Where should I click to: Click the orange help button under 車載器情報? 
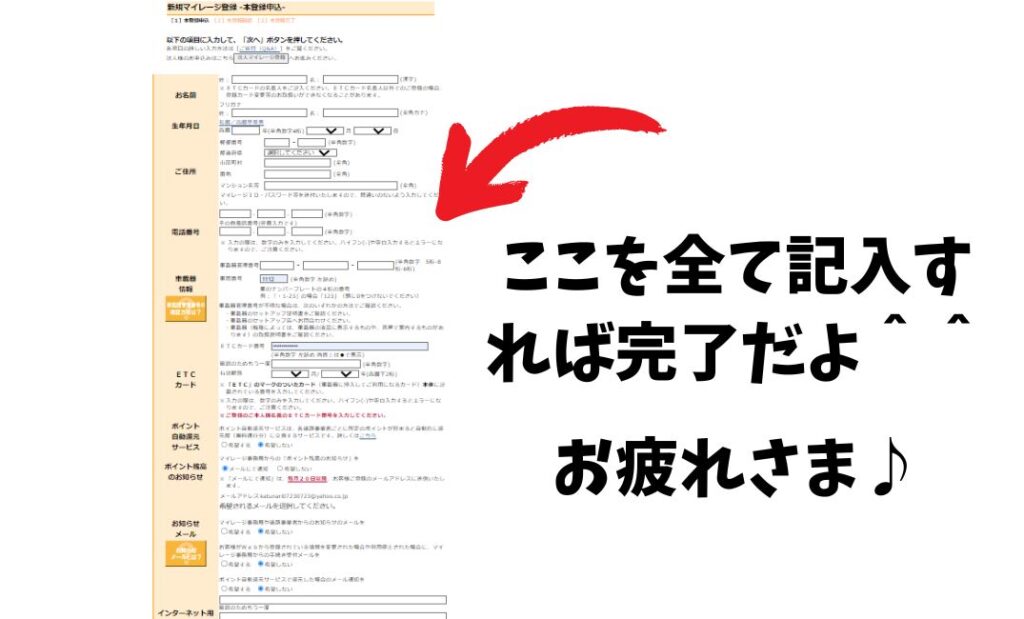pyautogui.click(x=185, y=309)
